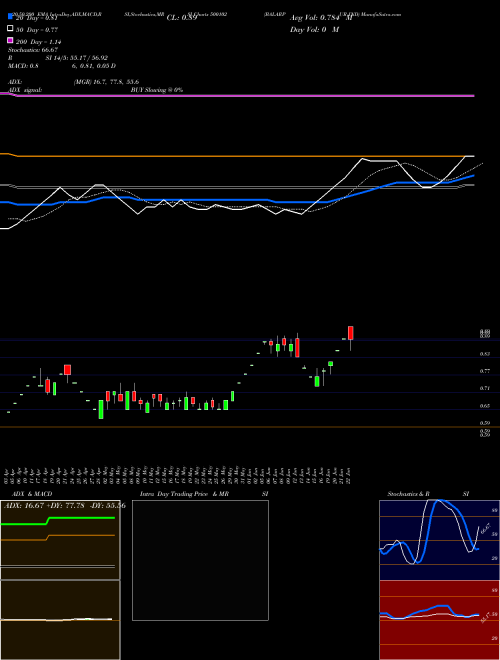Open the lower MACD mini chart panel

(60, 620)
